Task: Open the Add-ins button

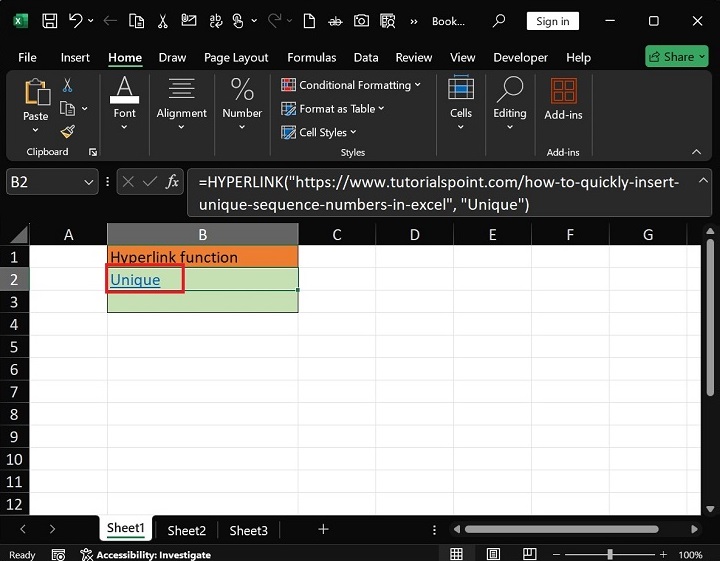Action: pos(563,100)
